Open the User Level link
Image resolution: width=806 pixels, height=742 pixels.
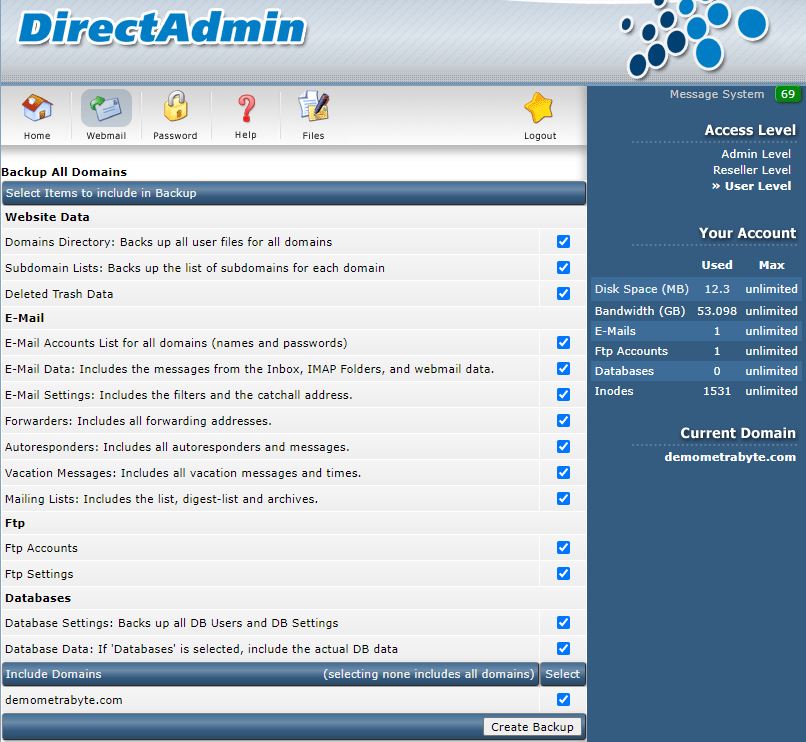click(758, 186)
